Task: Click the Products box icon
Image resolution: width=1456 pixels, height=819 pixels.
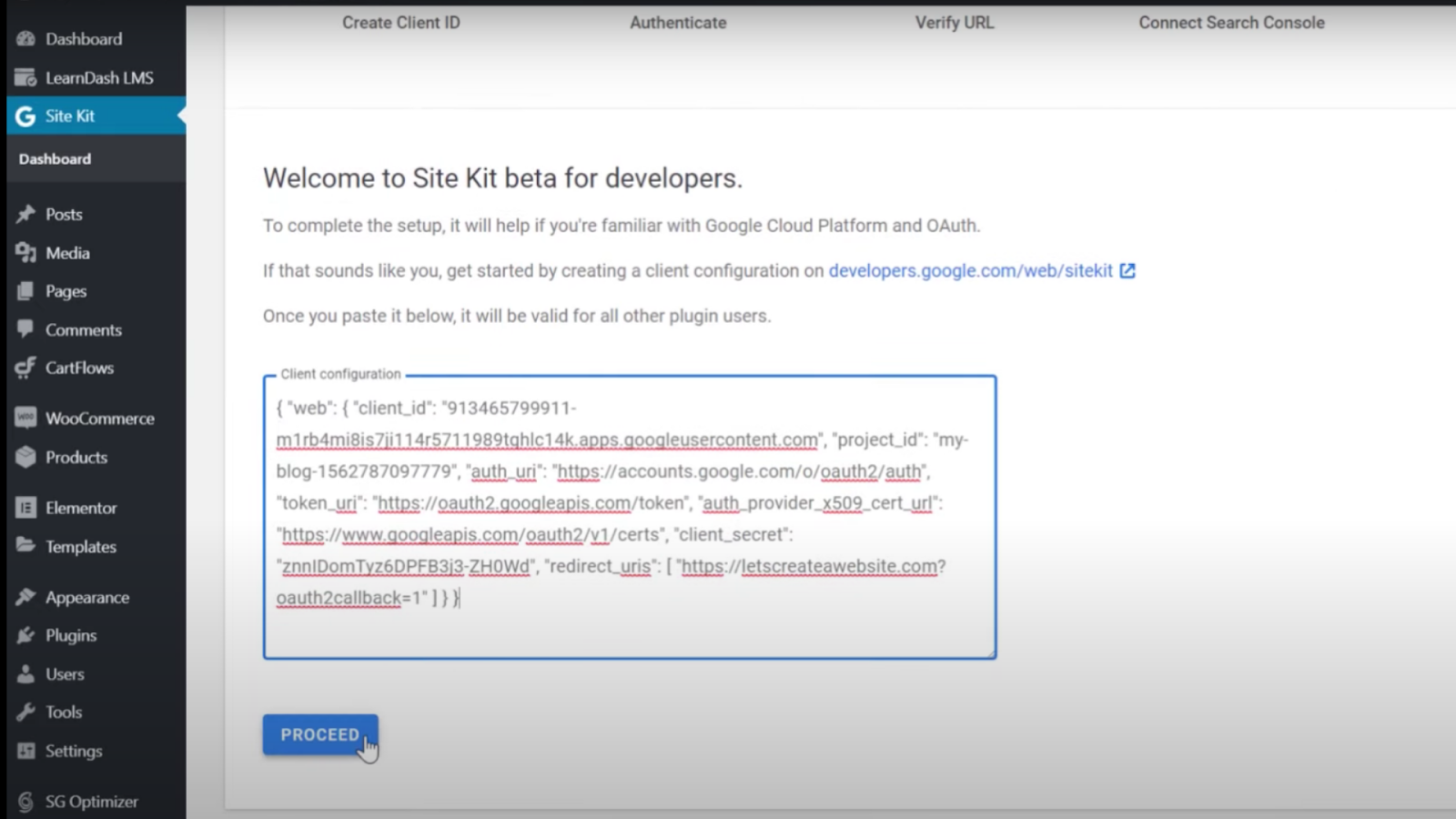Action: pyautogui.click(x=25, y=457)
